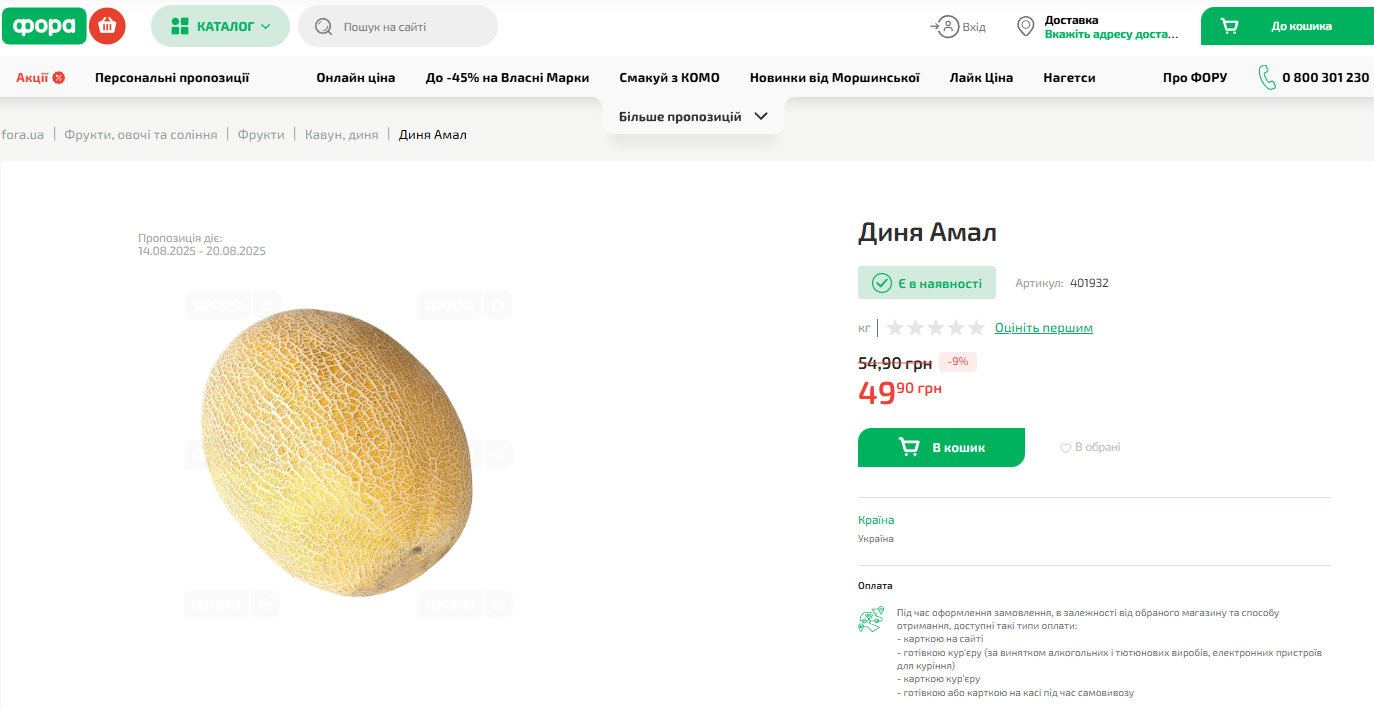Click the red percent badge by Акції

click(x=59, y=78)
